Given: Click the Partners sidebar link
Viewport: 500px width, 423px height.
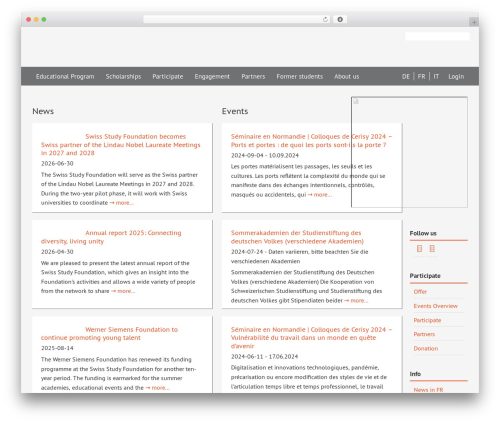Looking at the screenshot, I should tap(424, 334).
